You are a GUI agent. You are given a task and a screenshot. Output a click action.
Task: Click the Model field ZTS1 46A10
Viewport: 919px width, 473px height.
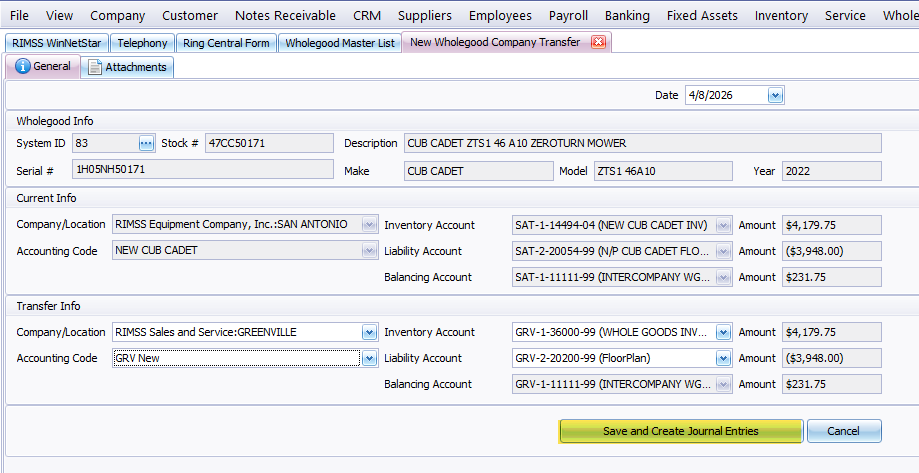coord(663,171)
